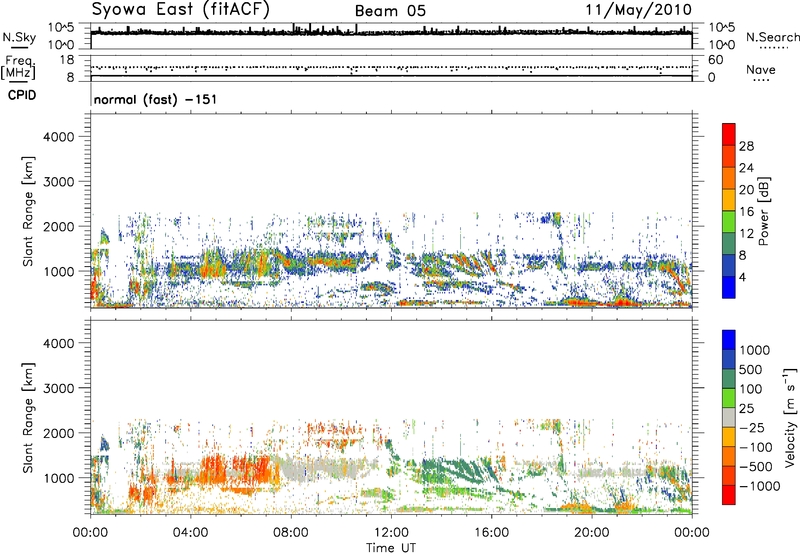The width and height of the screenshot is (800, 554).
Task: Click the "N.Sky" legend label
Action: (x=19, y=37)
